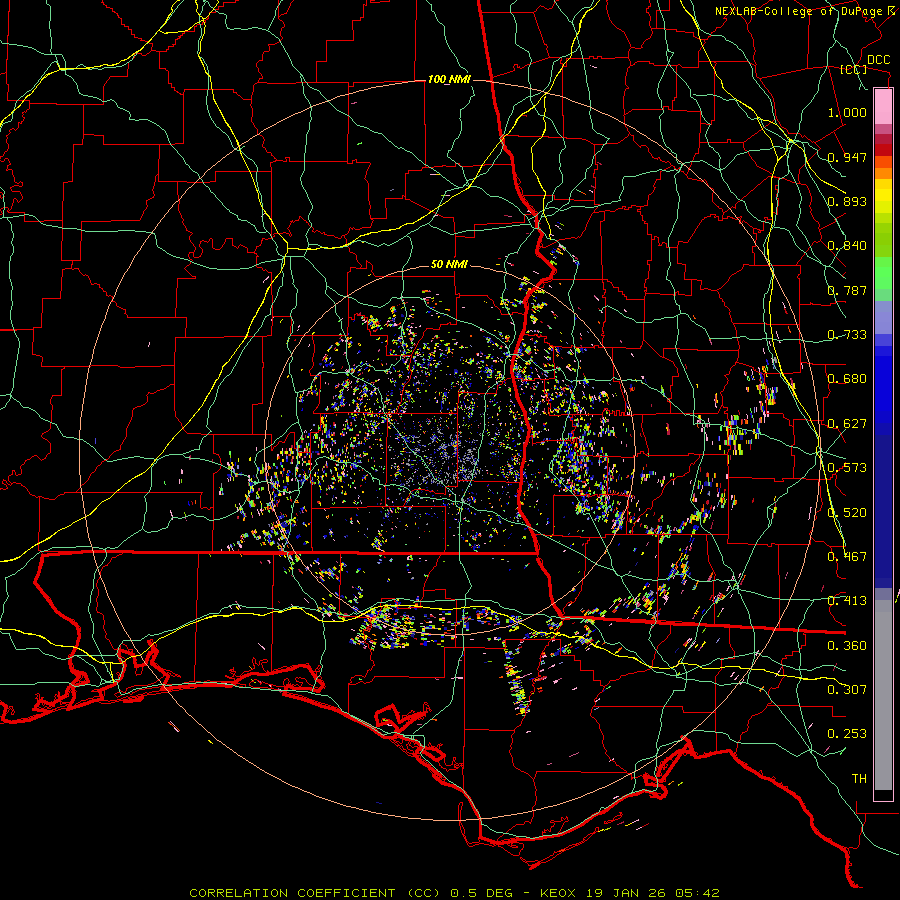The image size is (900, 900).
Task: Select the 0.787 legend value
Action: point(847,290)
